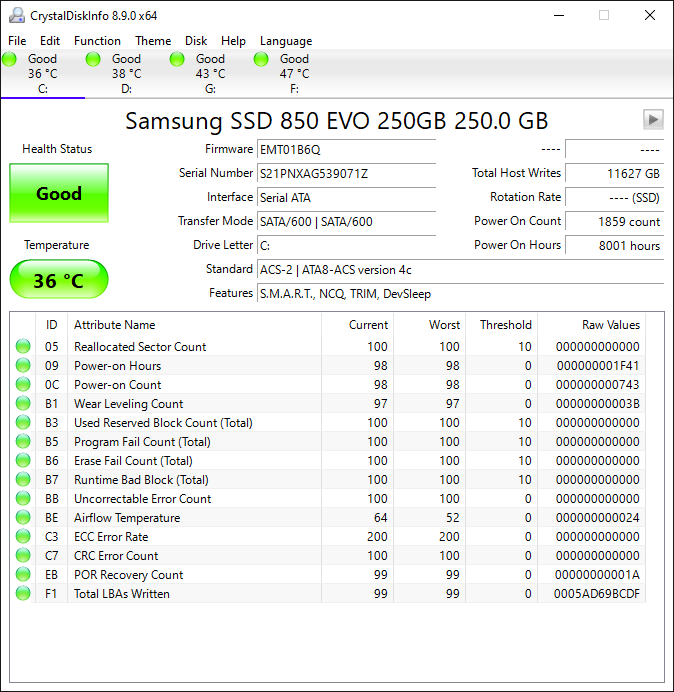674x692 pixels.
Task: Click green status dot for POR Recovery Count
Action: point(23,574)
